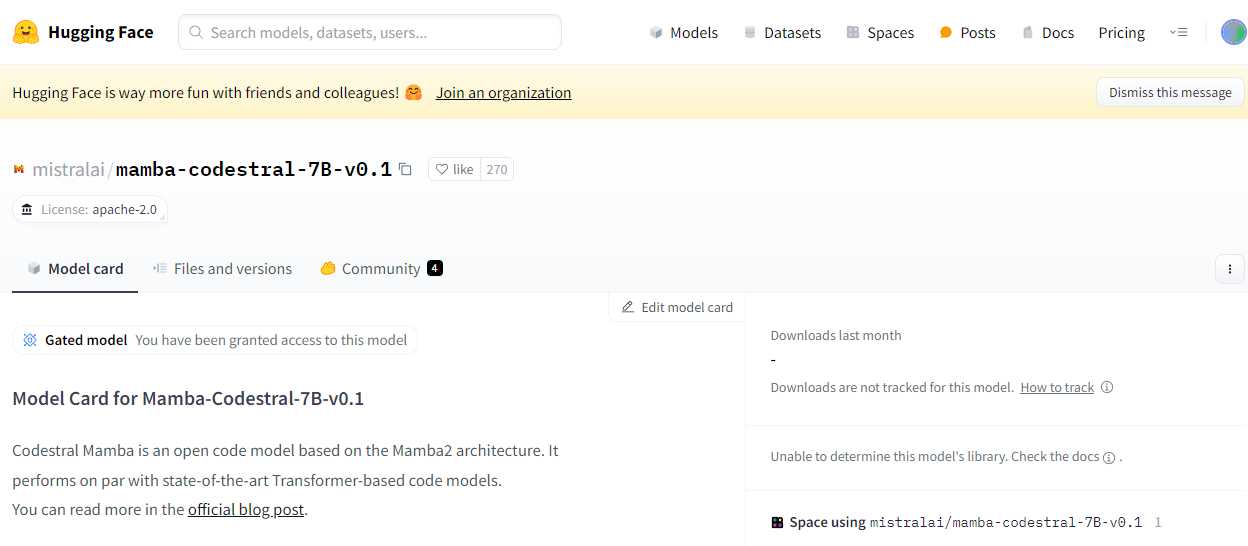Copy model name to clipboard

[x=405, y=169]
